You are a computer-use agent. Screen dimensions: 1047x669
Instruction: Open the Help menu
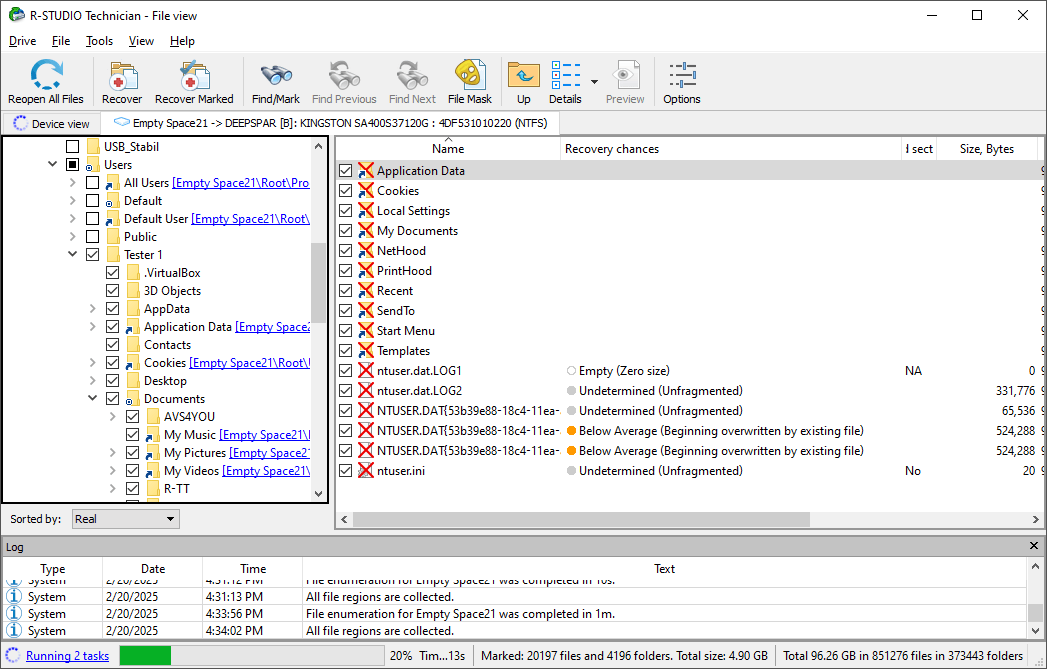pos(182,41)
